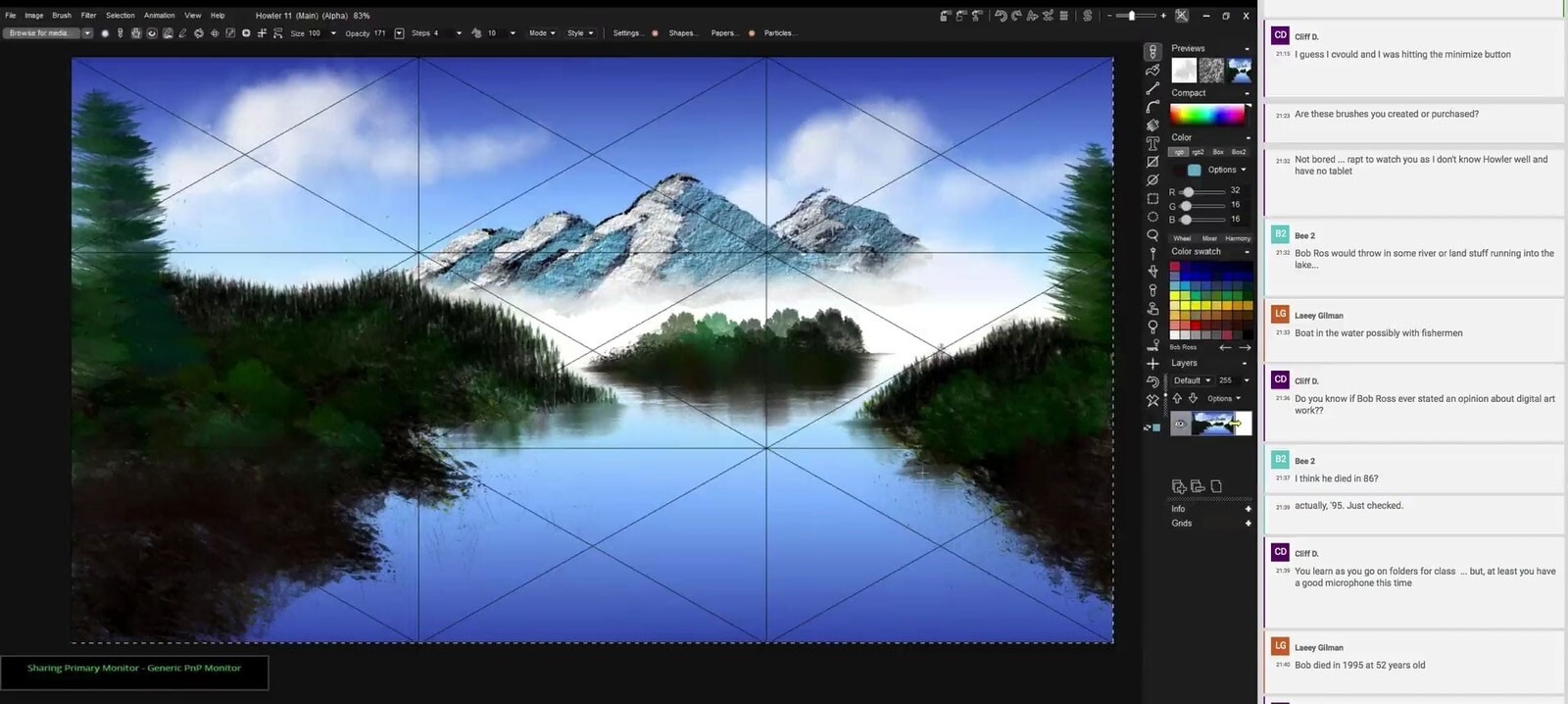Move layer down with the down arrow
1568x704 pixels.
click(x=1193, y=398)
